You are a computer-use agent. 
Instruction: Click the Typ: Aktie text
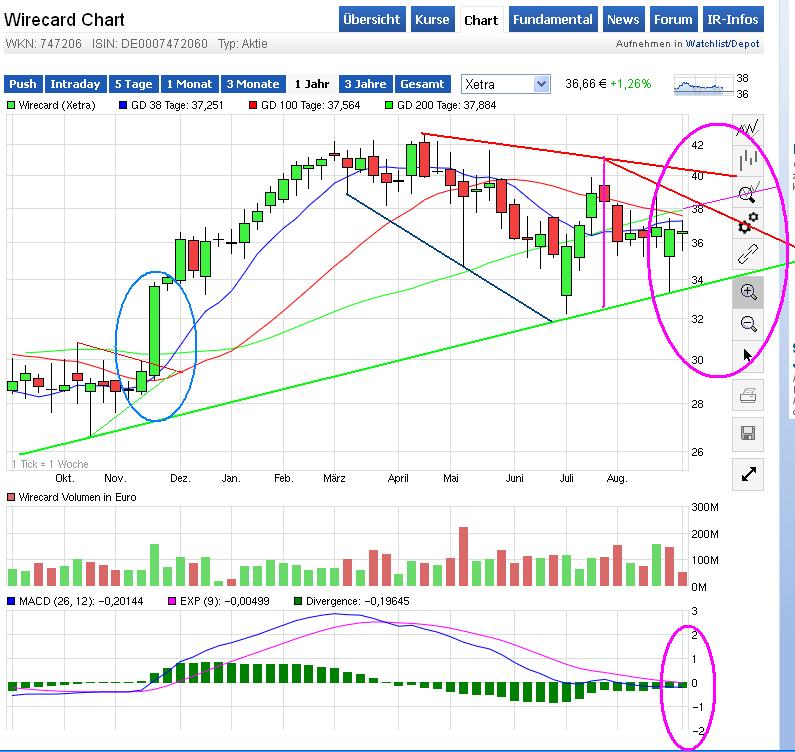242,44
